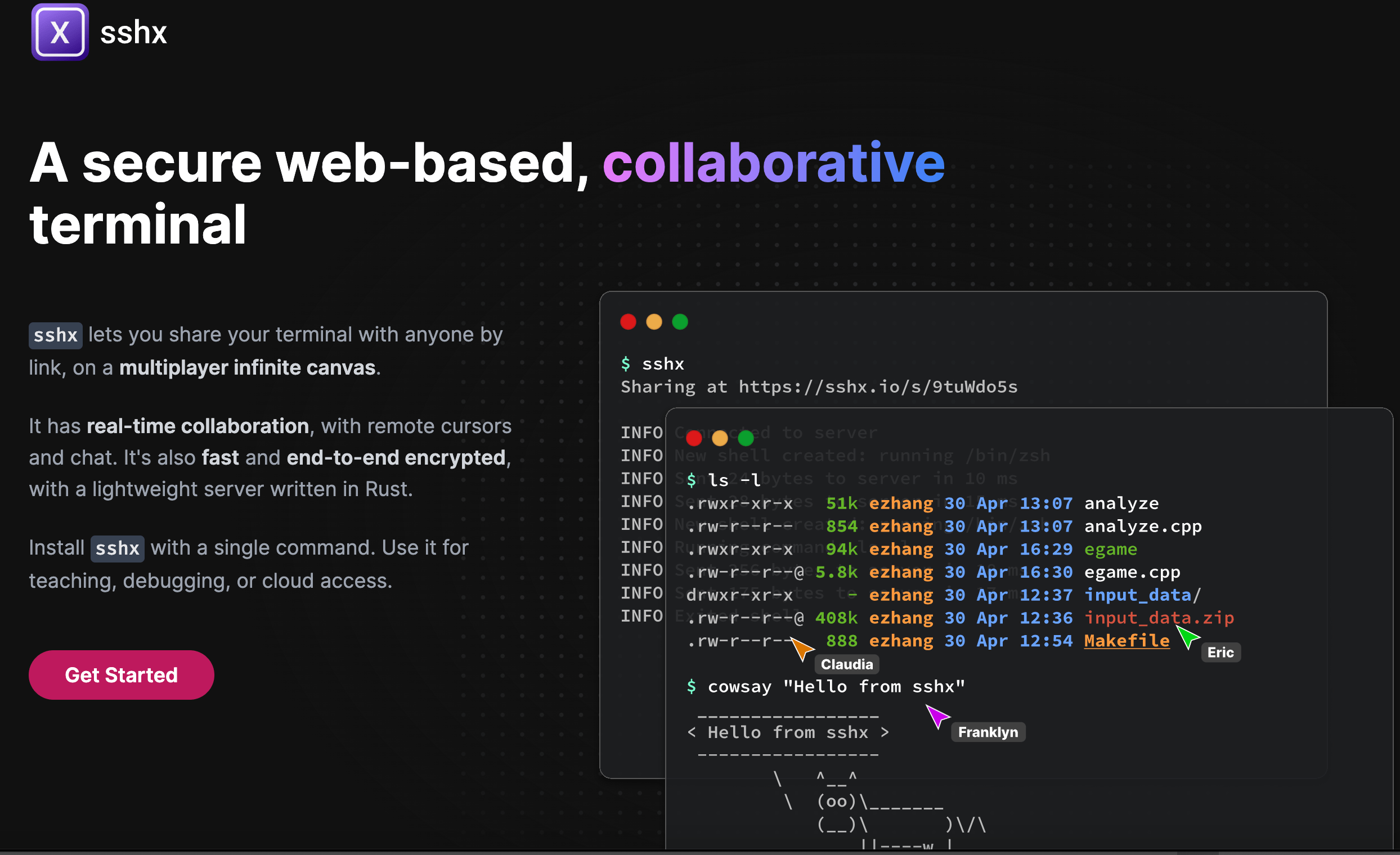This screenshot has width=1400, height=855.
Task: Click the underlined Makefile entry
Action: pyautogui.click(x=1127, y=641)
